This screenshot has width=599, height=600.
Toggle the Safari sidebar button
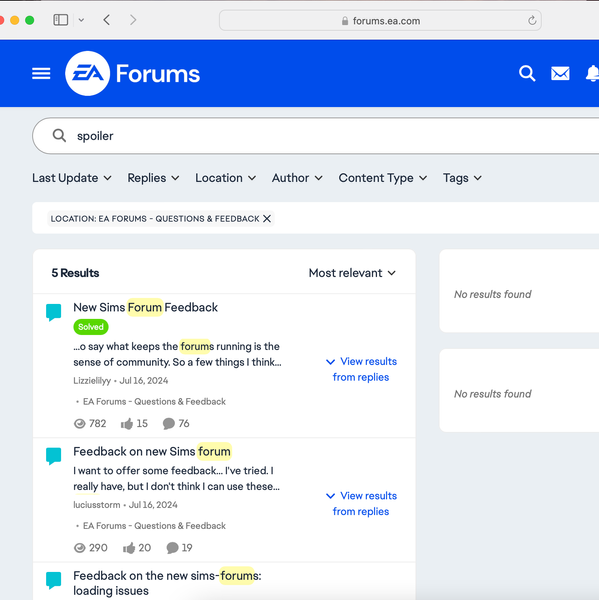[x=60, y=20]
